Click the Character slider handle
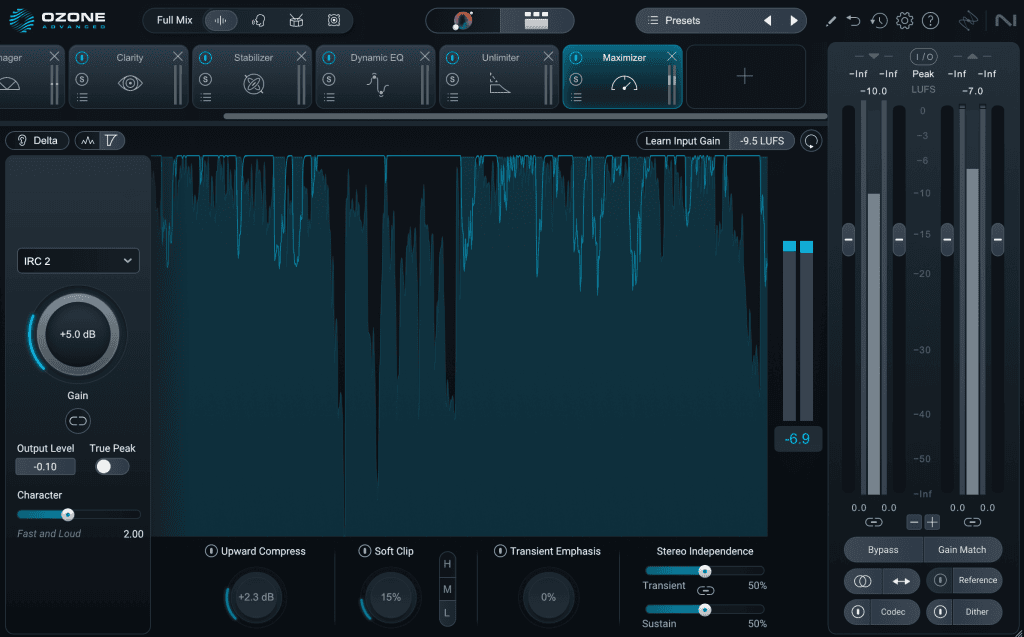 [67, 515]
